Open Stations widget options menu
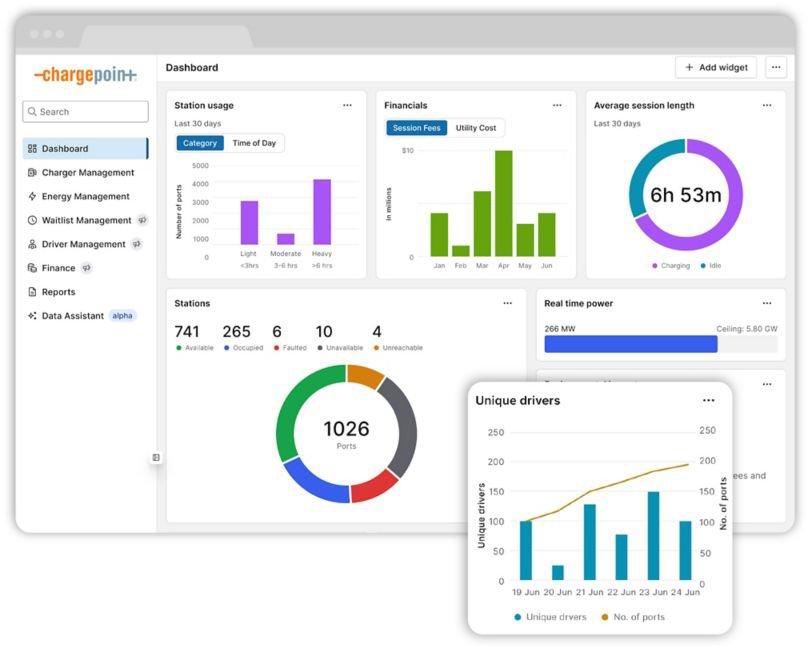Viewport: 808px width, 648px height. tap(508, 303)
